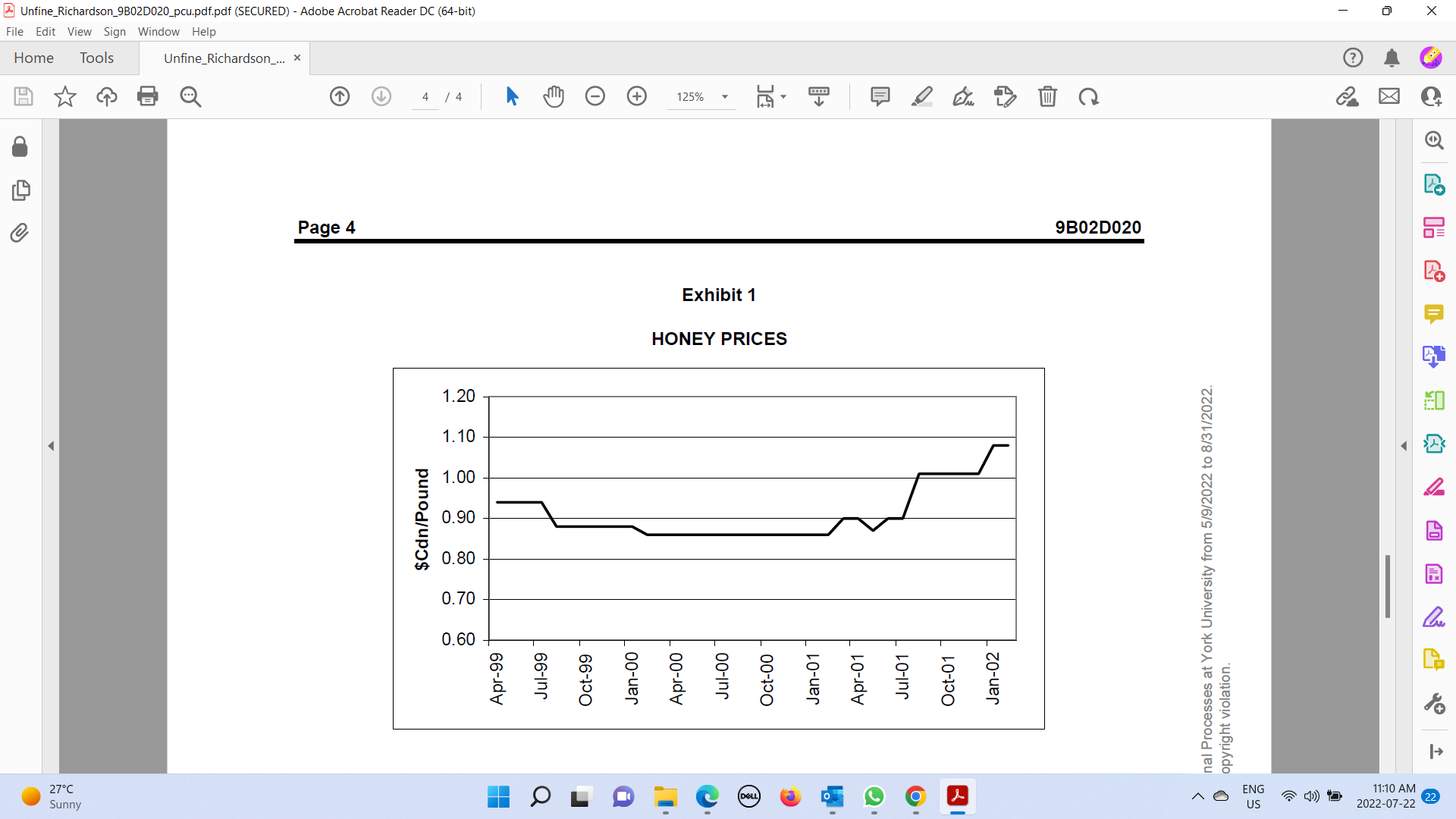Viewport: 1456px width, 819px height.
Task: Delete the current page with trash icon
Action: tap(1049, 96)
